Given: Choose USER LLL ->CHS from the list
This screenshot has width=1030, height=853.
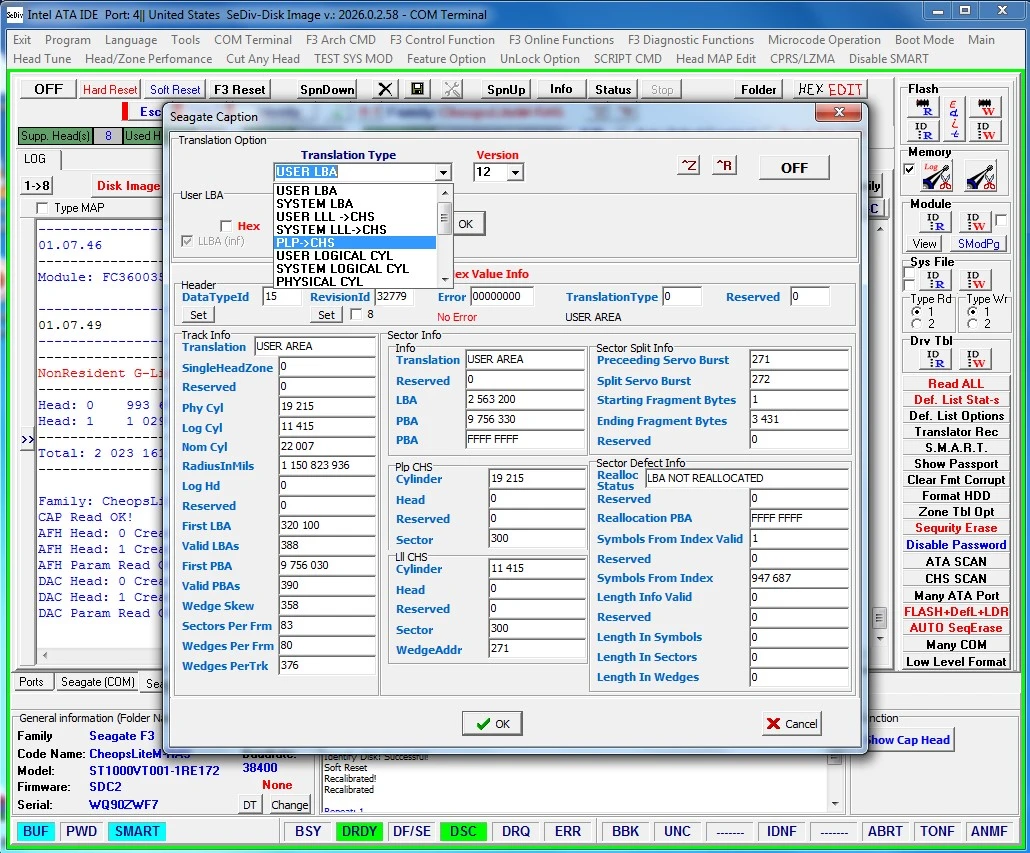Looking at the screenshot, I should point(355,217).
